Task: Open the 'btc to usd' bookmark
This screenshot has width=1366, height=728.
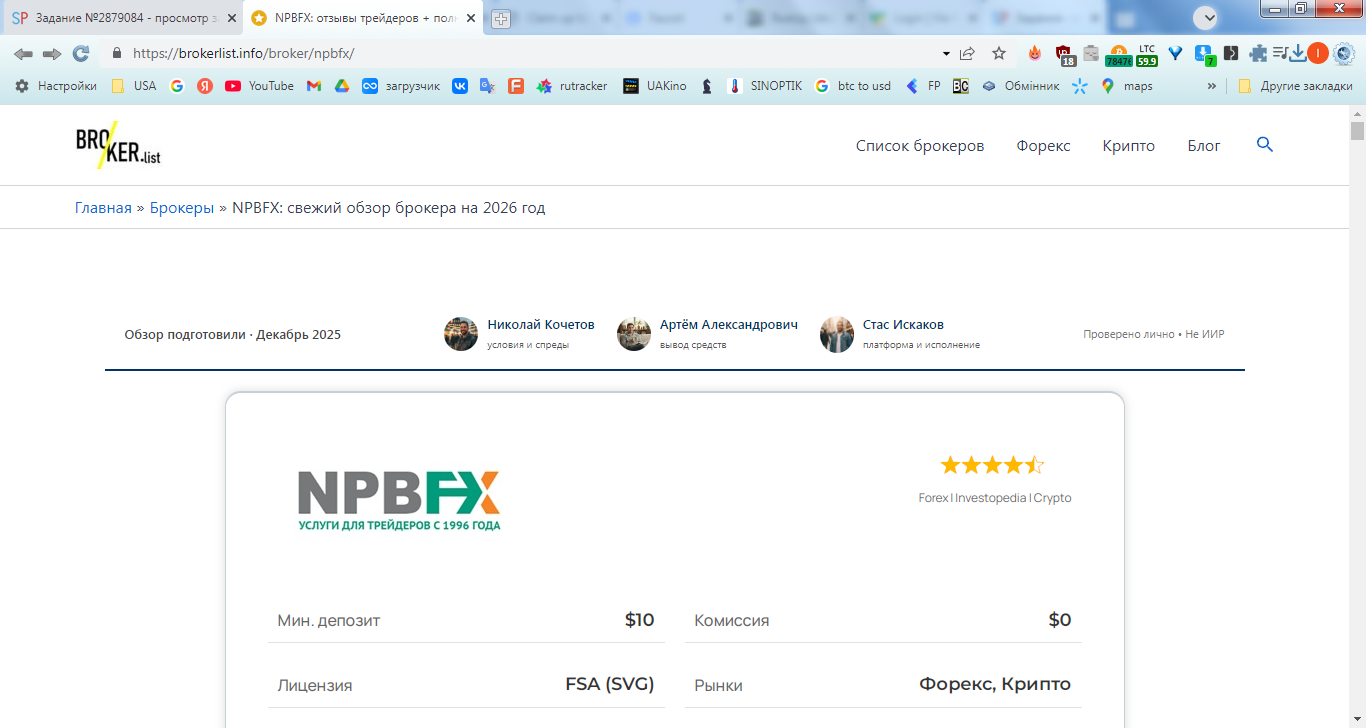Action: click(x=853, y=86)
